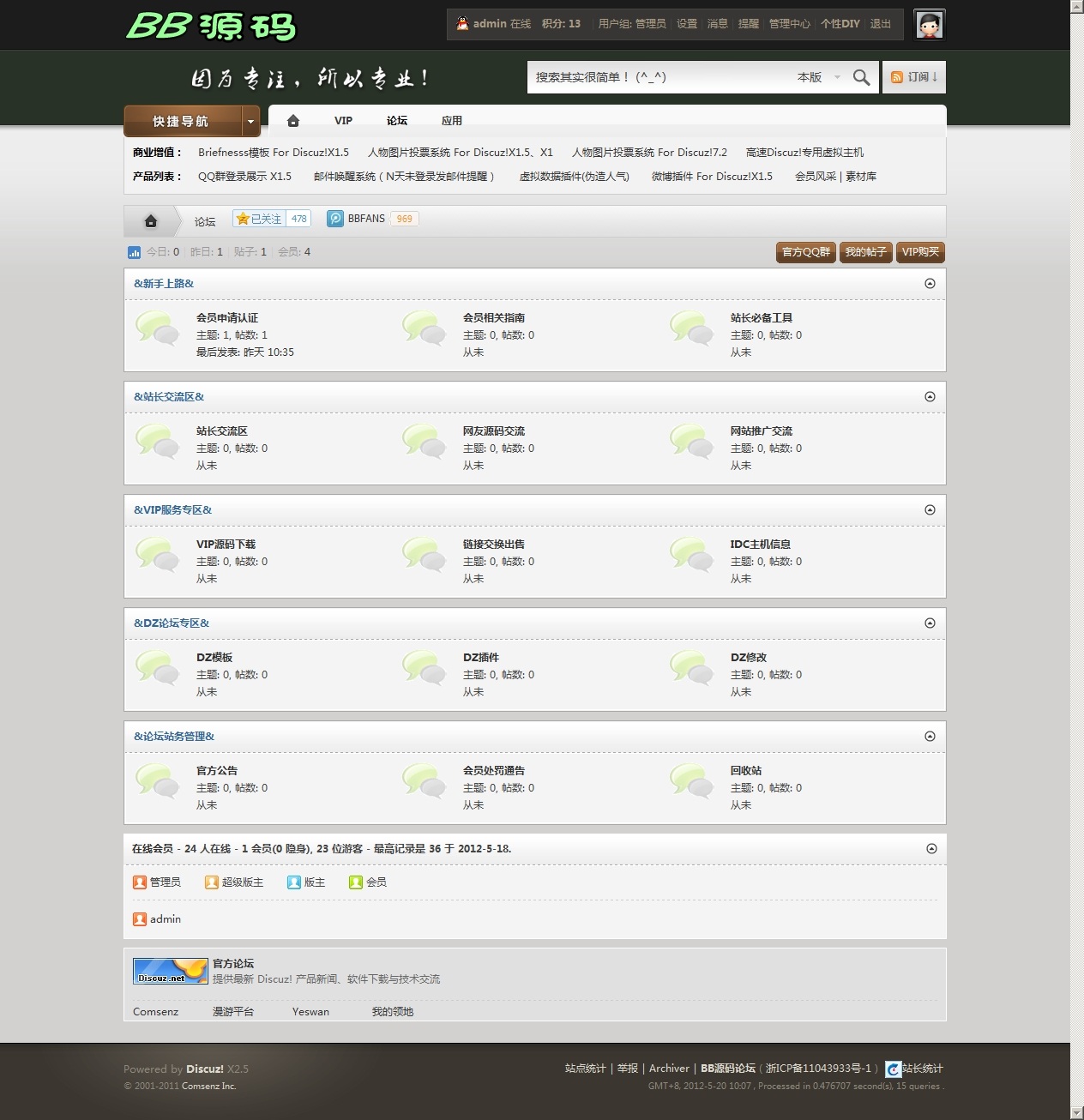
Task: Click the 会员相关指南 forum bubble icon
Action: coord(425,328)
